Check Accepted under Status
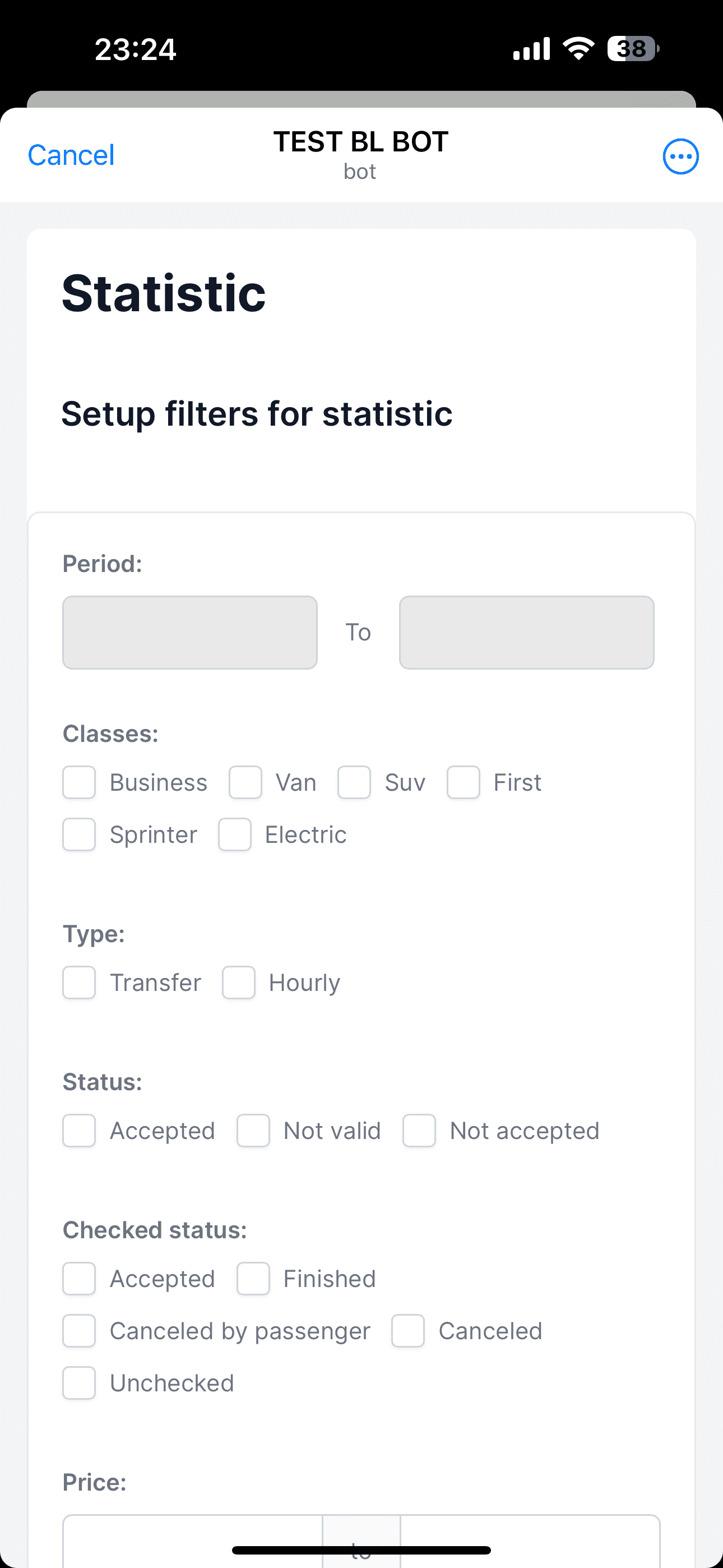 coord(79,1131)
